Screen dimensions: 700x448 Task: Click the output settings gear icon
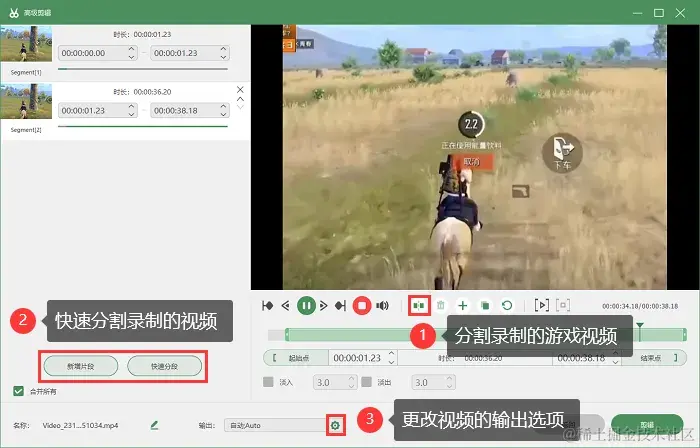coord(335,426)
